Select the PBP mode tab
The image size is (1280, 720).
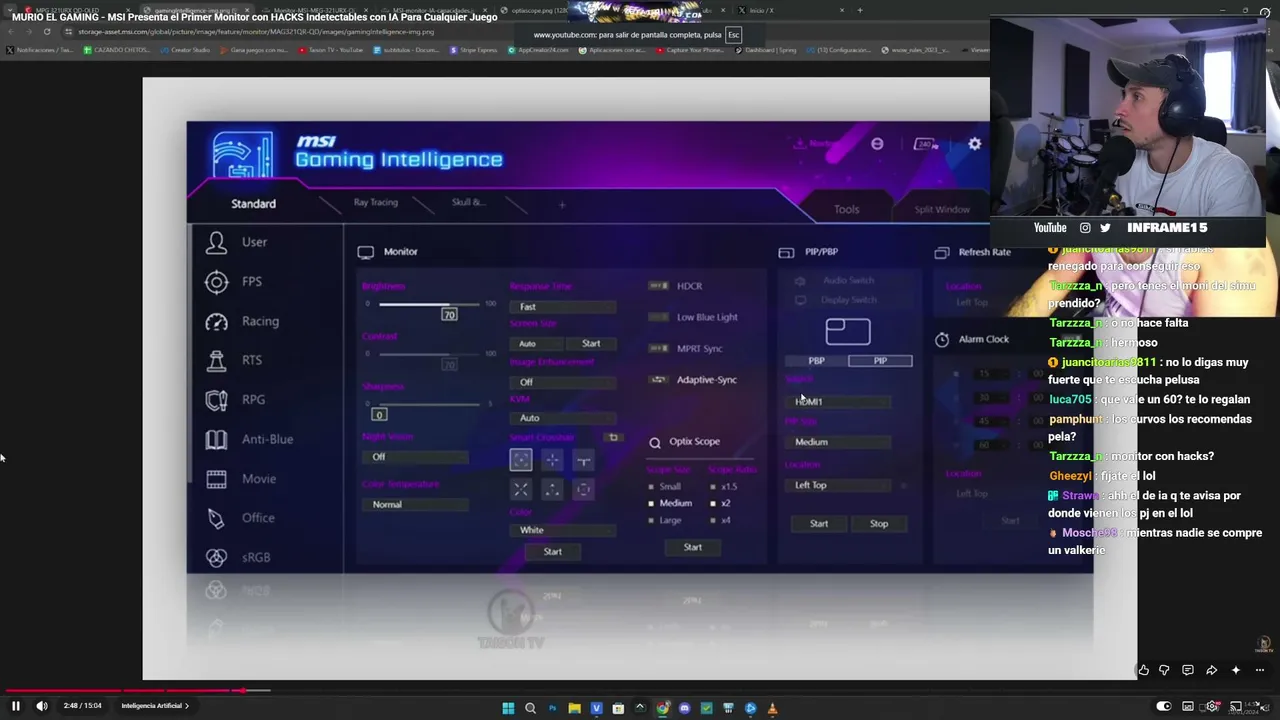click(x=817, y=361)
